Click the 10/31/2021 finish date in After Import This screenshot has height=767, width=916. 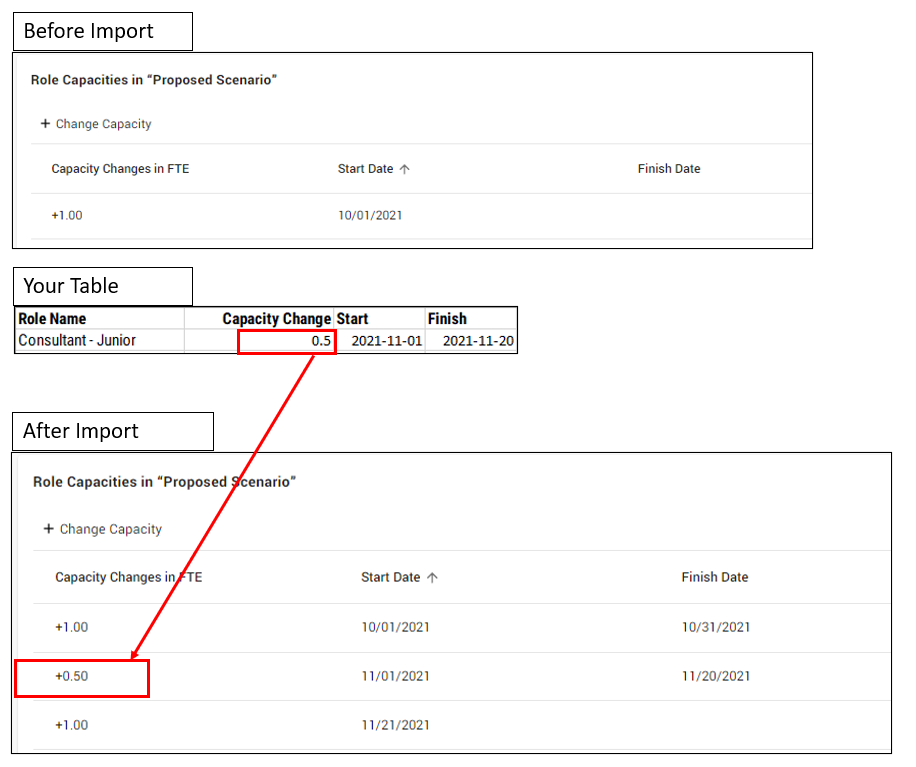[x=715, y=627]
